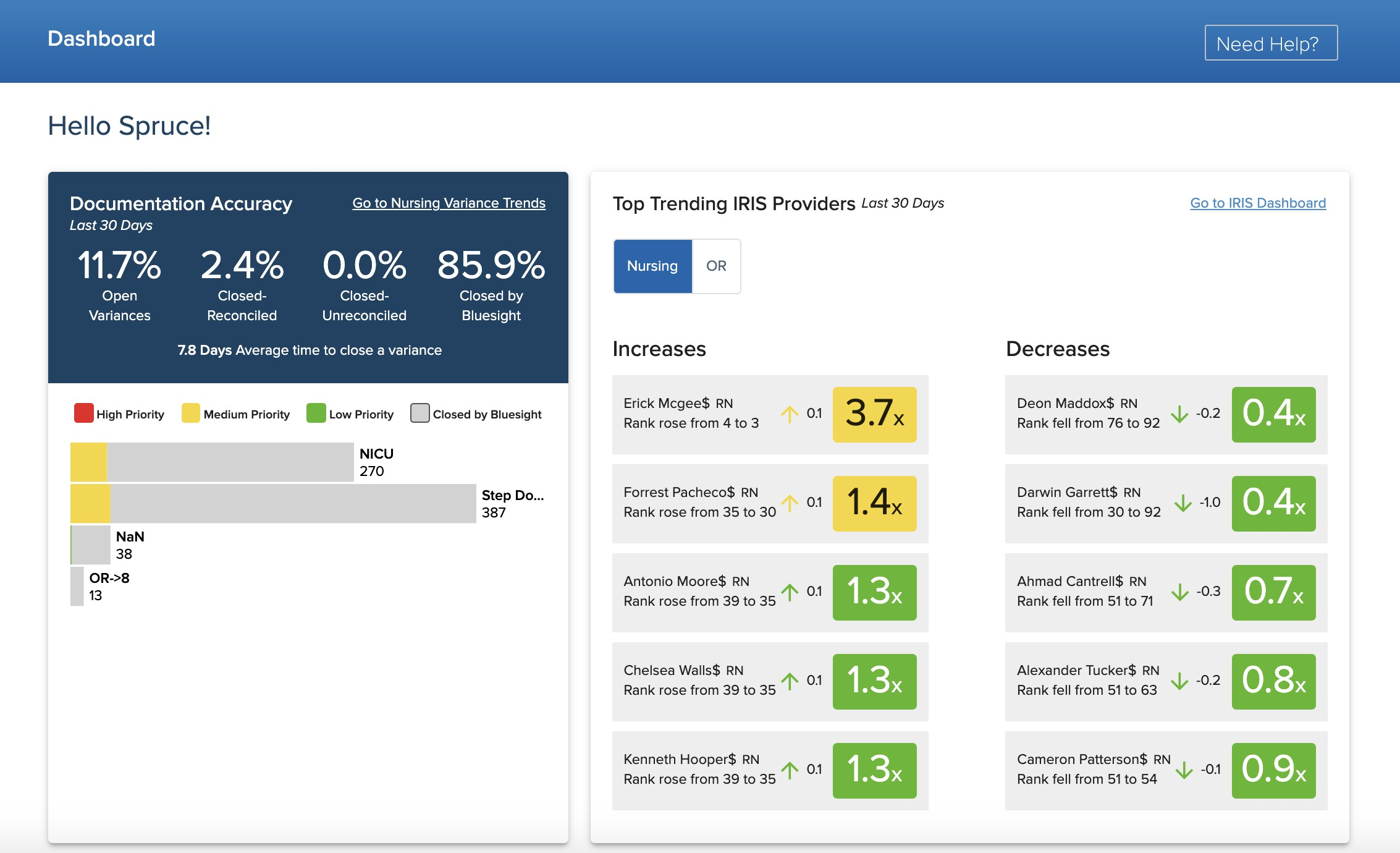This screenshot has width=1400, height=853.
Task: Click the 0.7x green score badge
Action: (1273, 592)
